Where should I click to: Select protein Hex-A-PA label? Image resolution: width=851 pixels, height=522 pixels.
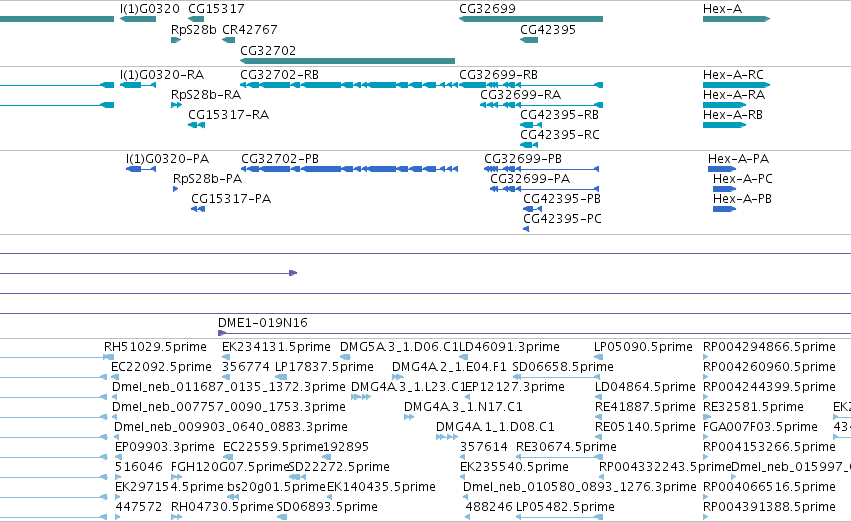tap(739, 158)
